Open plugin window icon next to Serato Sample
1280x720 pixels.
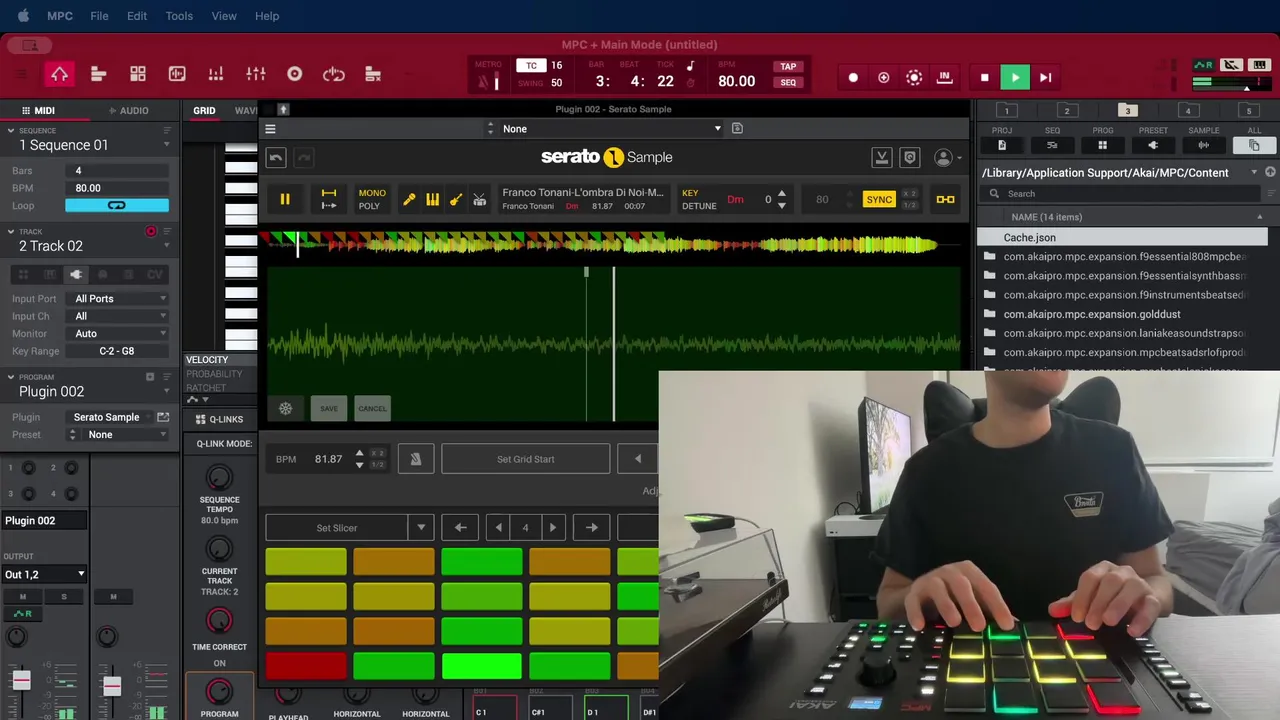[x=163, y=417]
